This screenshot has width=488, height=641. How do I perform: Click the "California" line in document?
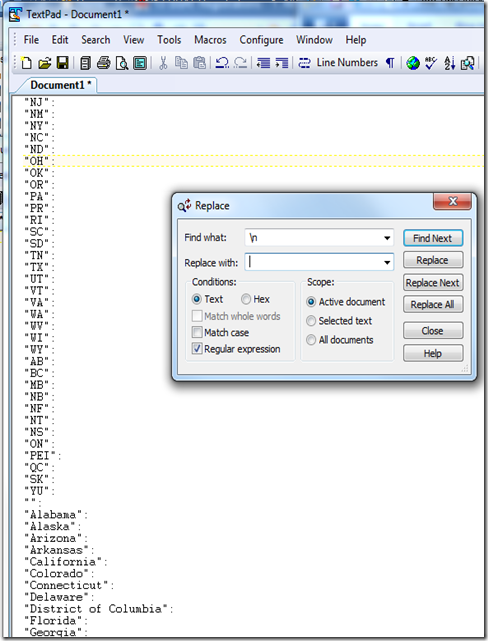[66, 561]
